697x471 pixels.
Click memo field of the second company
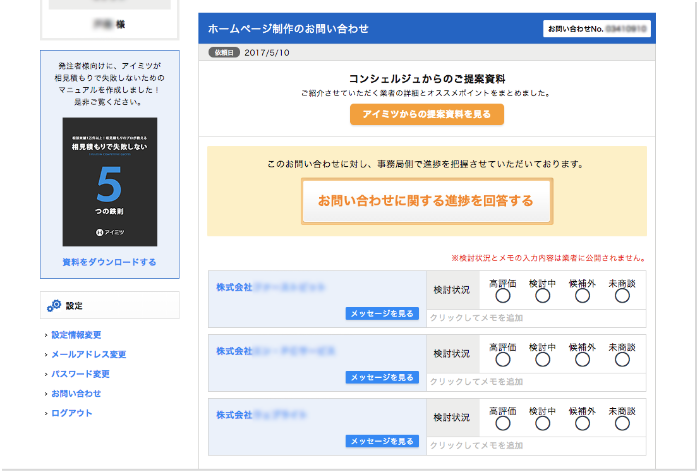click(536, 382)
